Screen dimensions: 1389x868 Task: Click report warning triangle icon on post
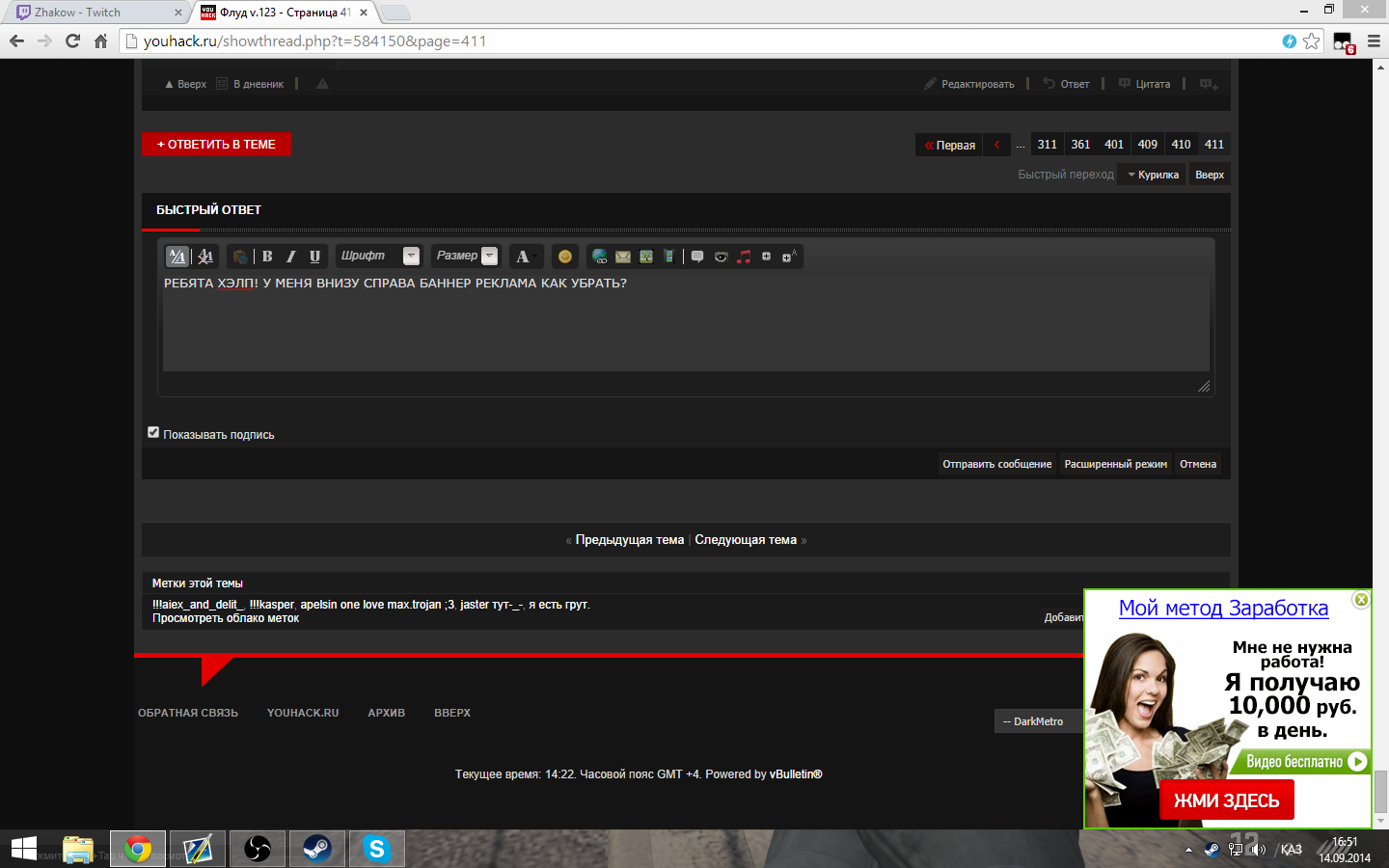322,84
